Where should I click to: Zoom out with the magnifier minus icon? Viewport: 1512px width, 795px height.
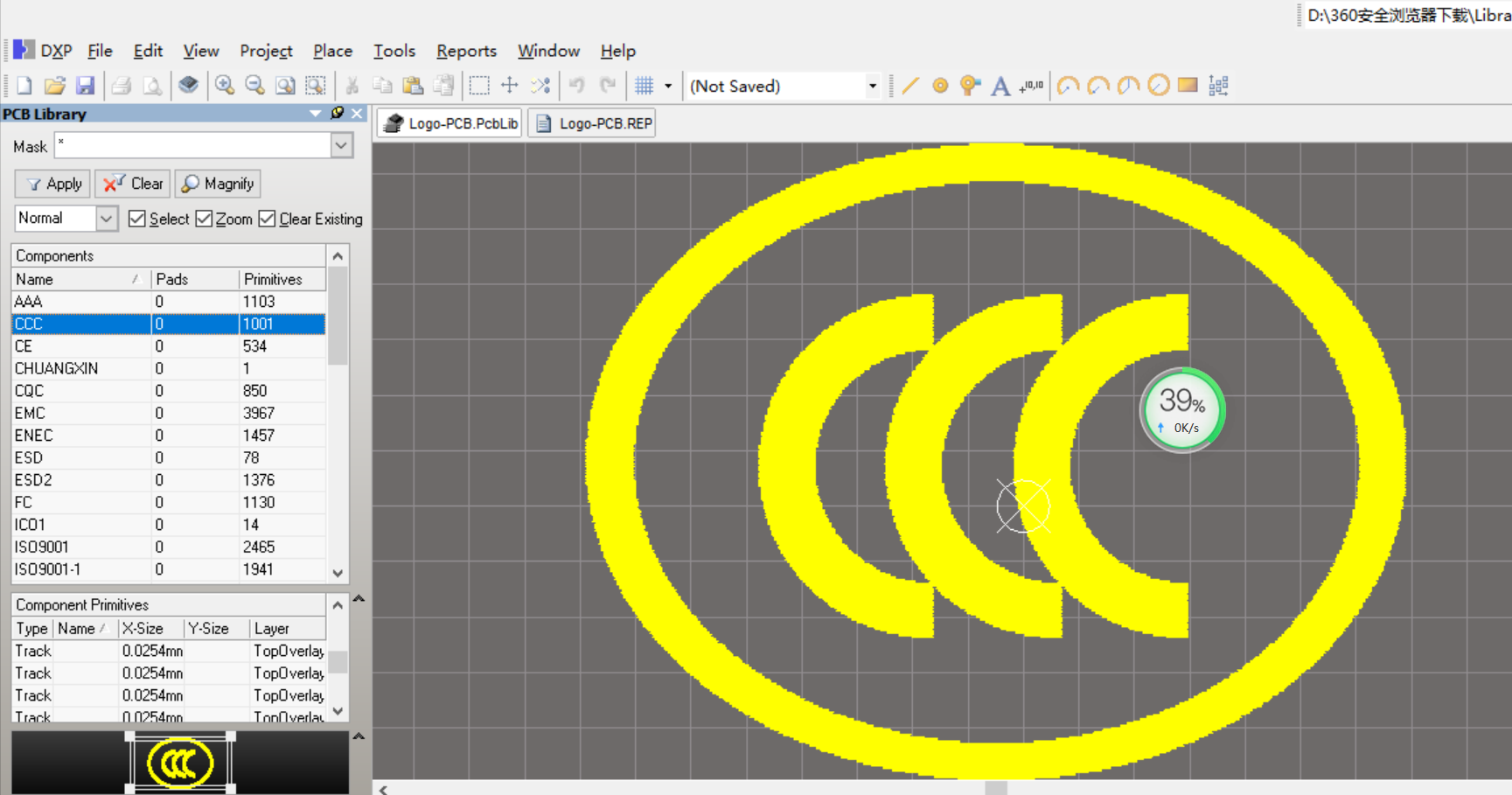254,86
